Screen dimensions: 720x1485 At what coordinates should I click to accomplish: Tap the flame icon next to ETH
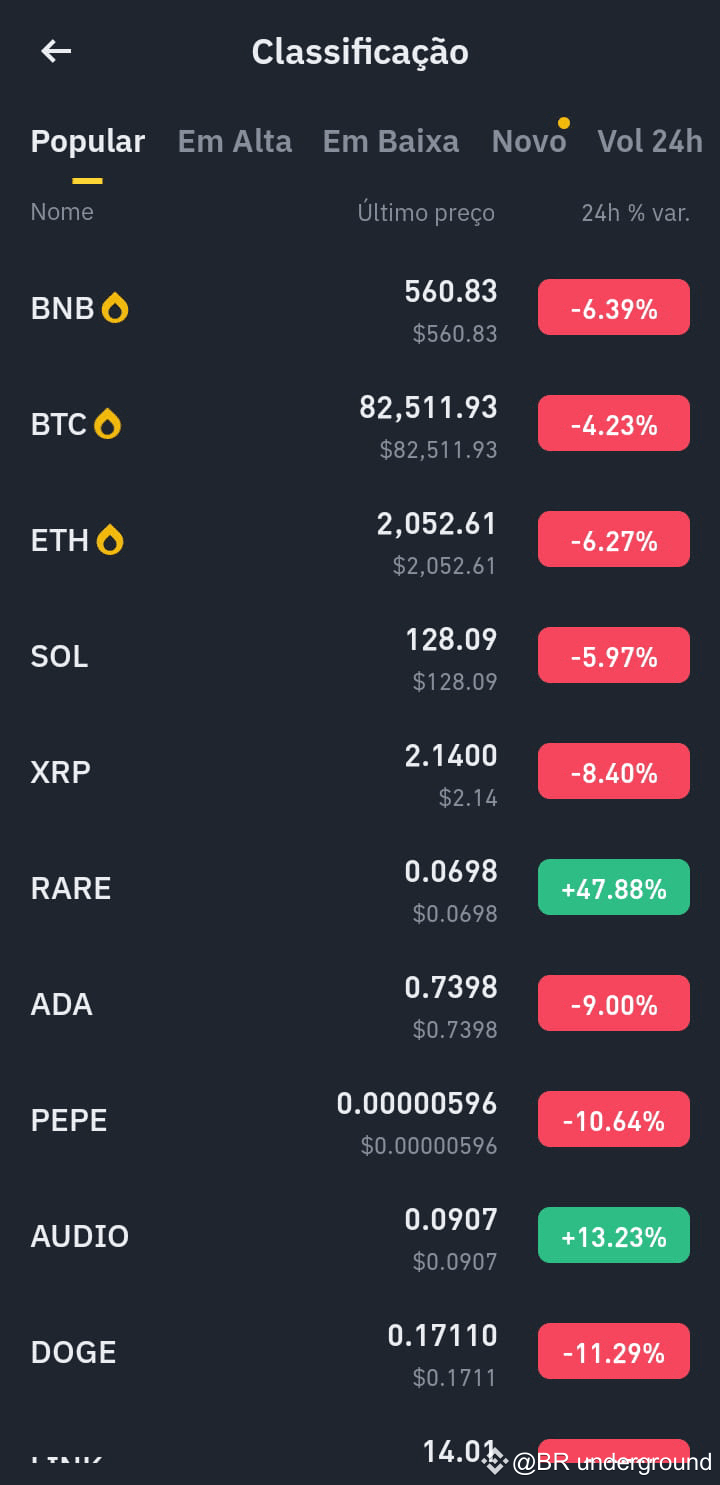110,540
